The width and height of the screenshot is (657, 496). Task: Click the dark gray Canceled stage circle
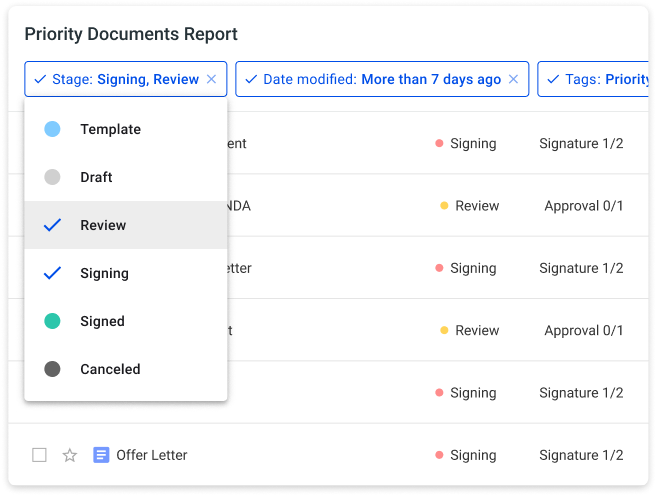tap(52, 369)
